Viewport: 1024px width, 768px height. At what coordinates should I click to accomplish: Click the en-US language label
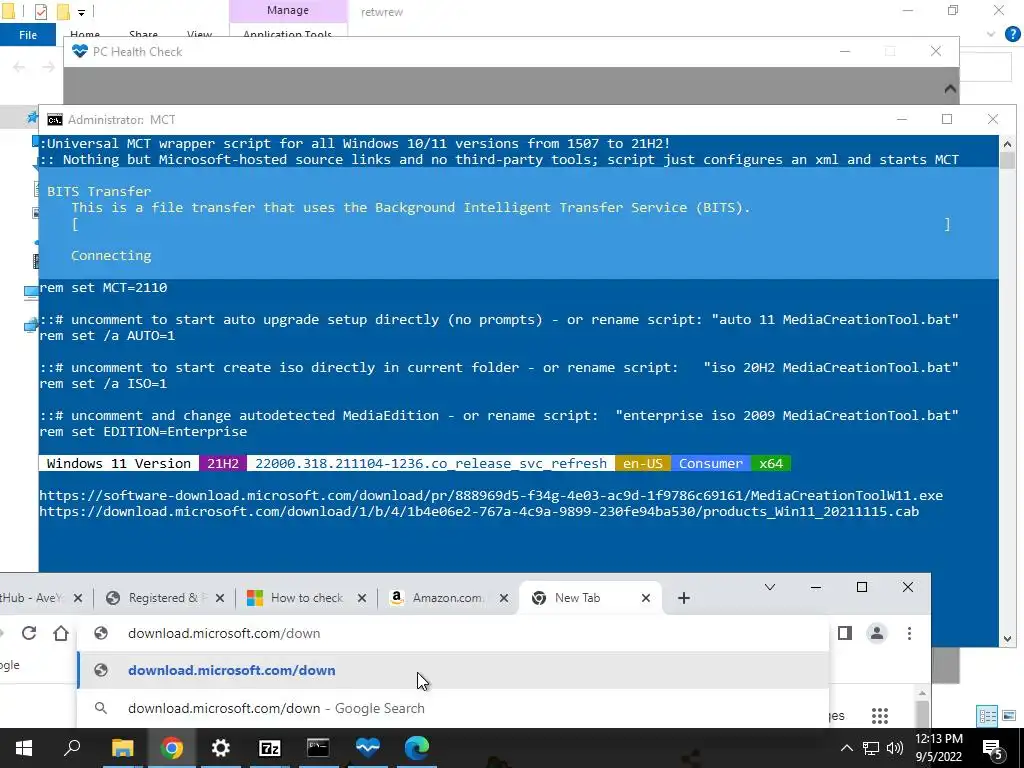tap(643, 464)
